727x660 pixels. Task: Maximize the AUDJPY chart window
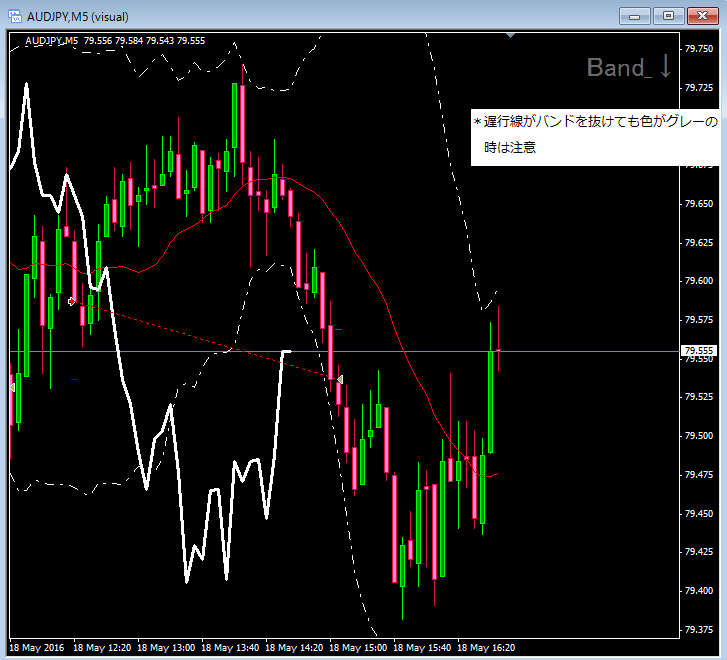pos(669,15)
